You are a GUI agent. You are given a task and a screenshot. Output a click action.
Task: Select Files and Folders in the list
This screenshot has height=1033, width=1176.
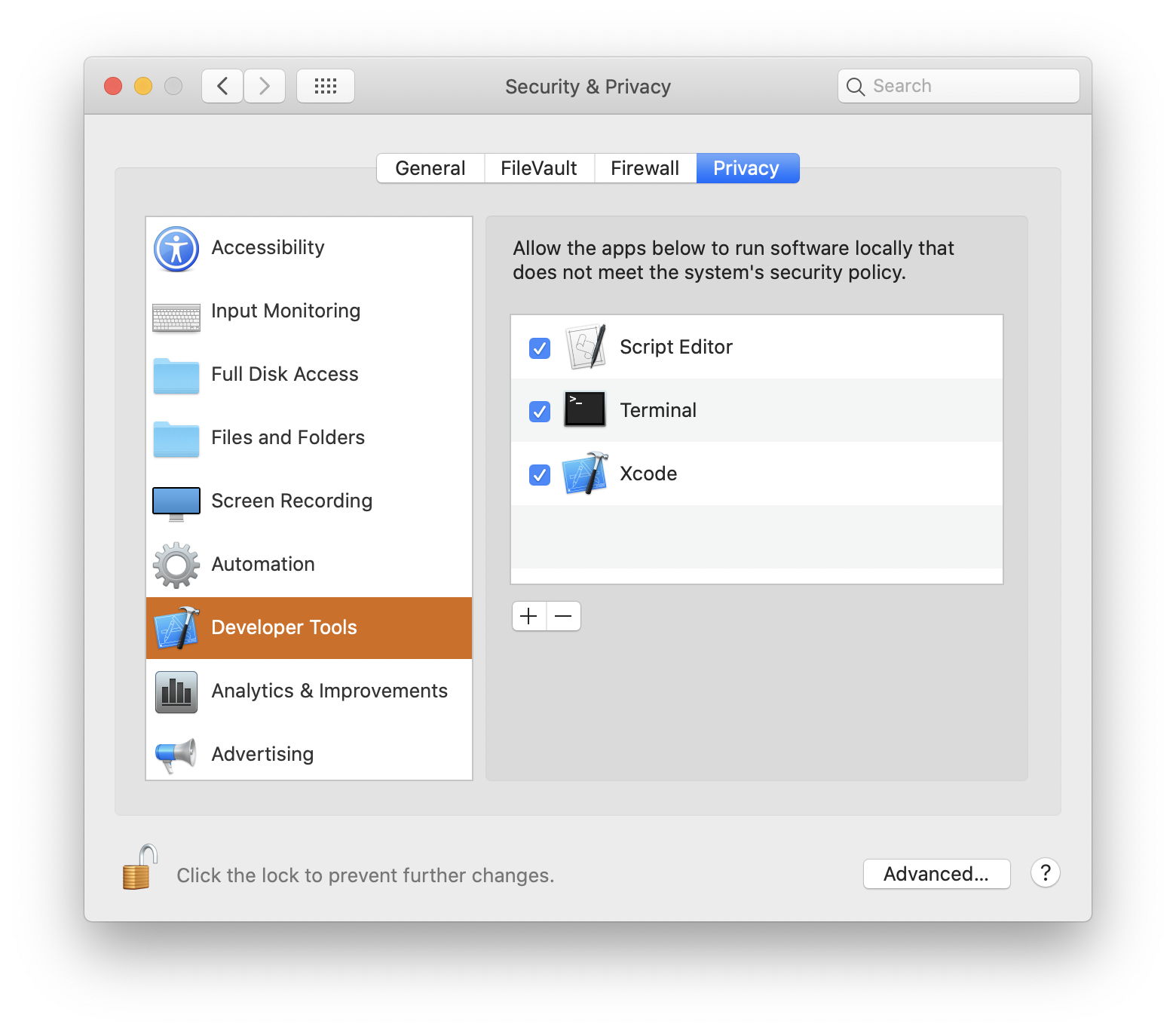coord(288,437)
